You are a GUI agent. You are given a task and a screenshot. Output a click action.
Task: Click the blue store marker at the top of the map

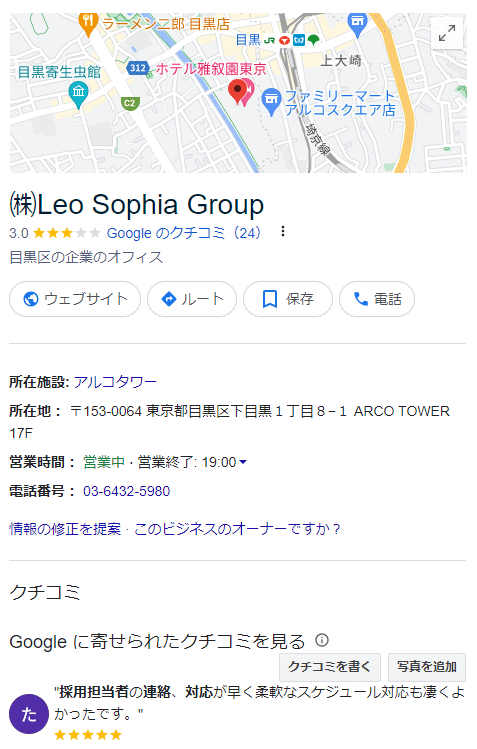357,24
